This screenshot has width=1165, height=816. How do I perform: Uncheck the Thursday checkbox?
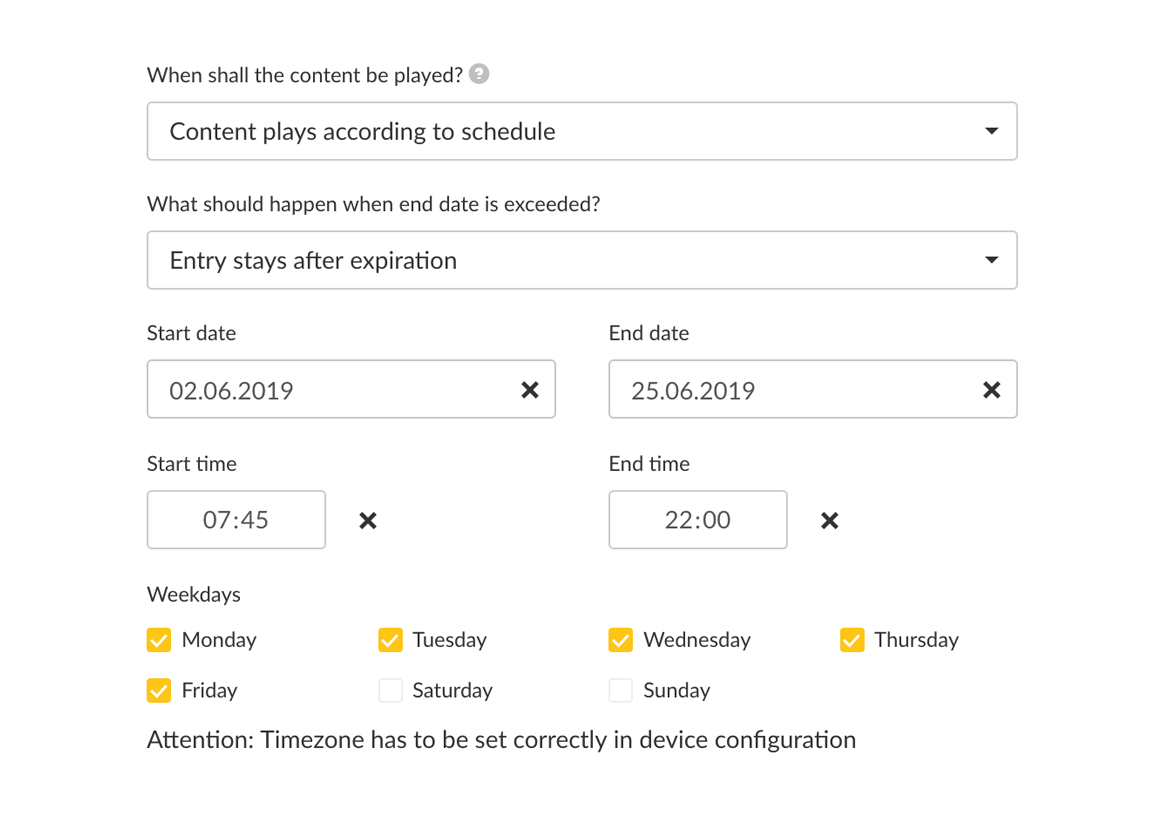pos(852,640)
